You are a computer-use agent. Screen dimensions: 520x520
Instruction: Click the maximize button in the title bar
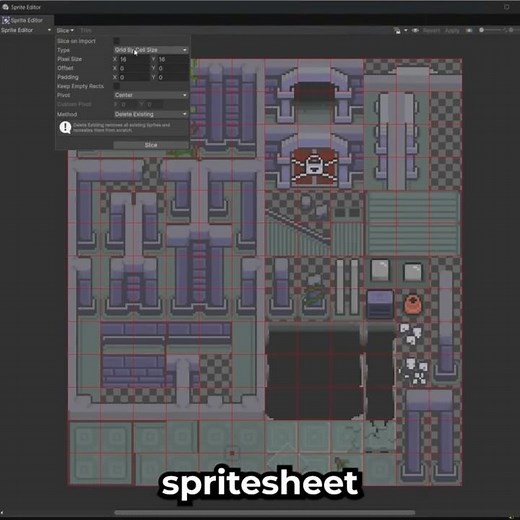[506, 7]
